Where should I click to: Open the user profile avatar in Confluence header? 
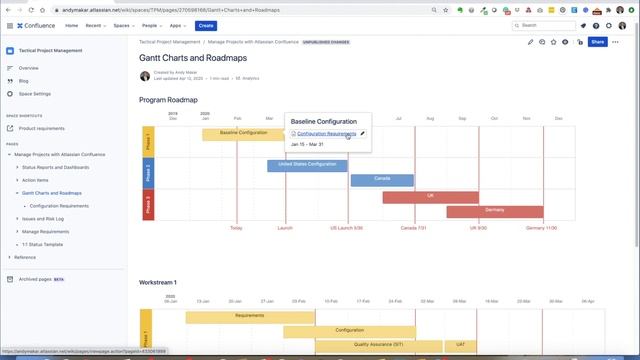tap(622, 26)
